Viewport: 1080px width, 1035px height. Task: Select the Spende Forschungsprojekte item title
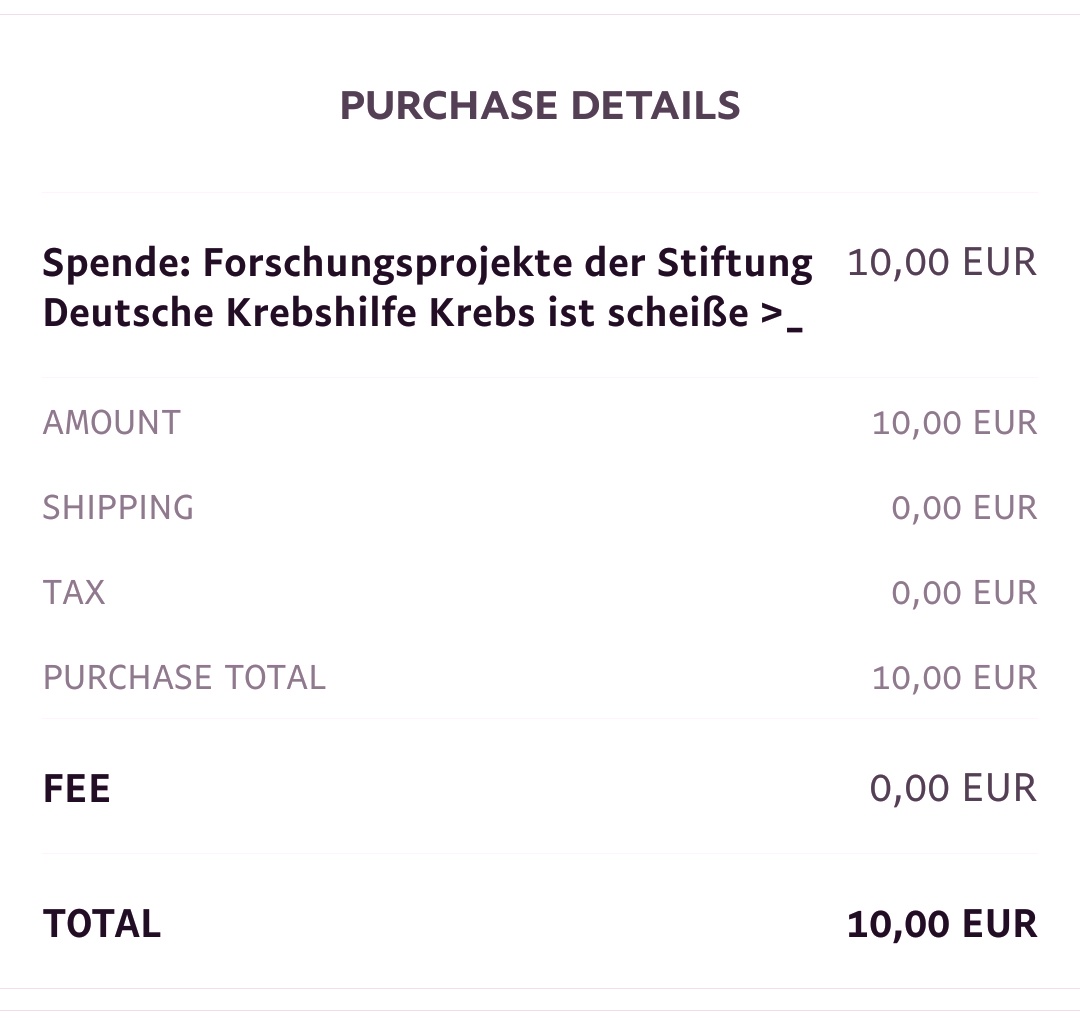point(427,288)
